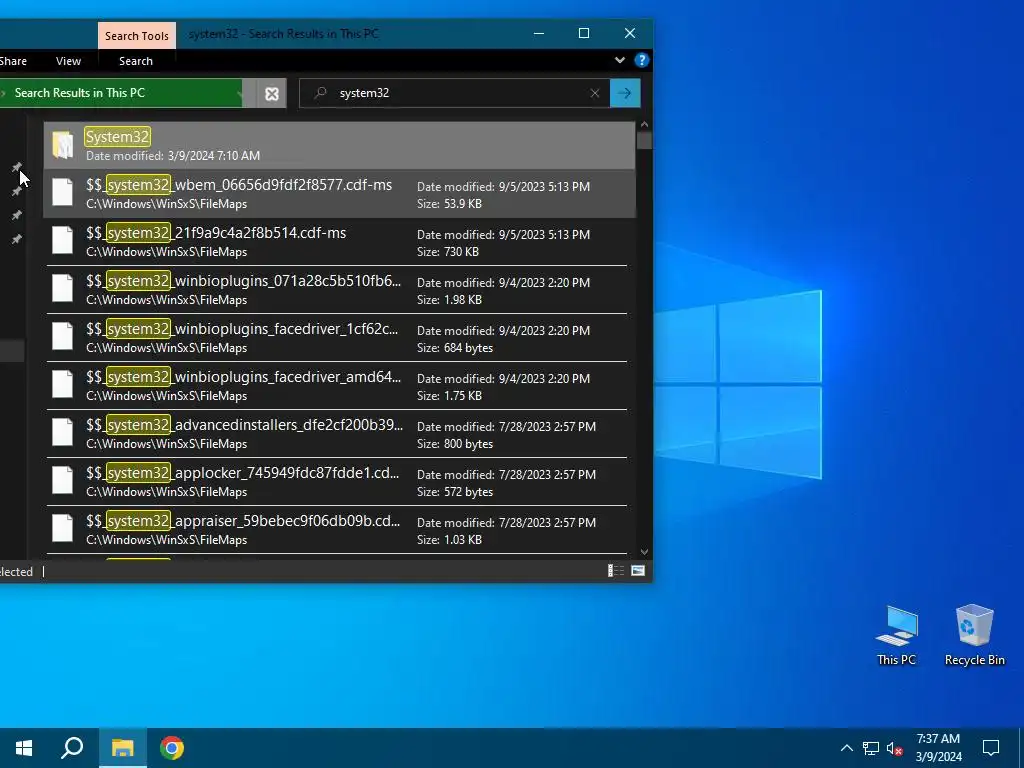Screen dimensions: 1024x768
Task: Select the winbioplugins_facedriver_1cf62c file
Action: (337, 338)
